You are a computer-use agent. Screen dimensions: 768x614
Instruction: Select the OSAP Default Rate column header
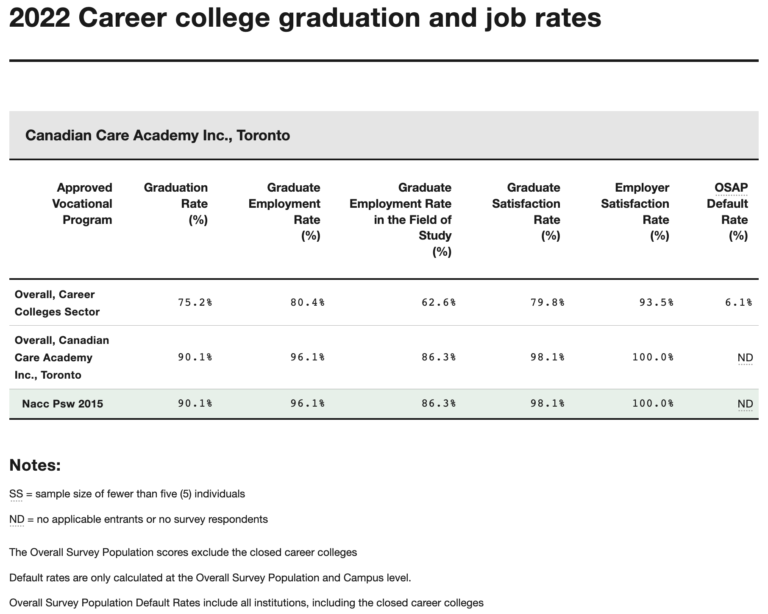pyautogui.click(x=727, y=212)
